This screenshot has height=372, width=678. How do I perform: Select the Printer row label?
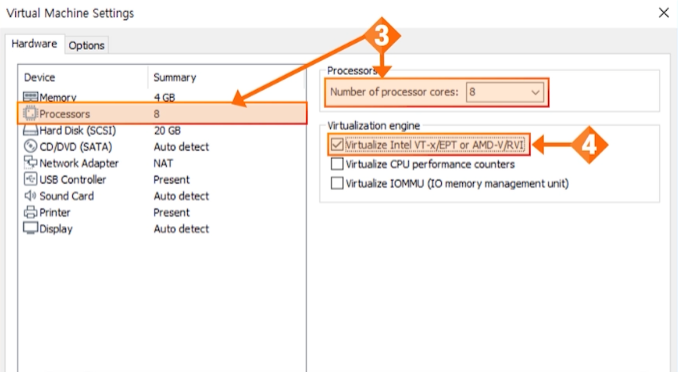[x=54, y=212]
